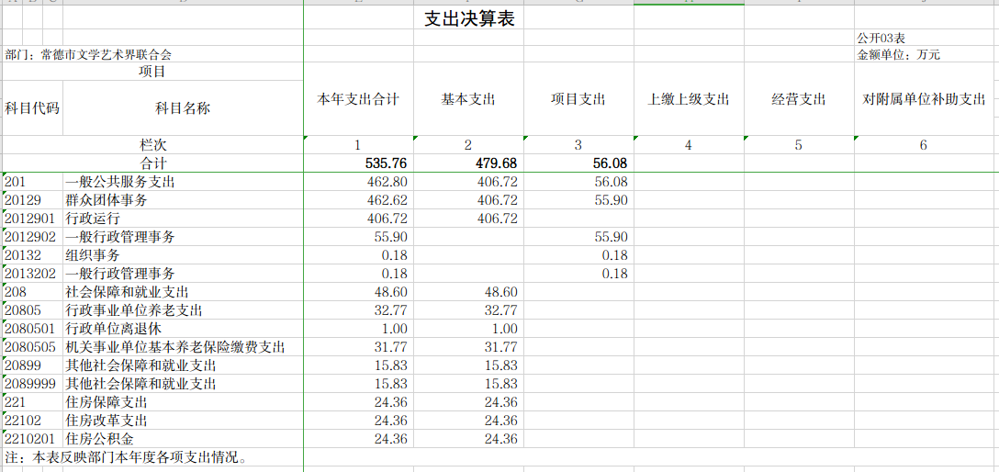
Task: Click the value 462.62
Action: (x=387, y=201)
